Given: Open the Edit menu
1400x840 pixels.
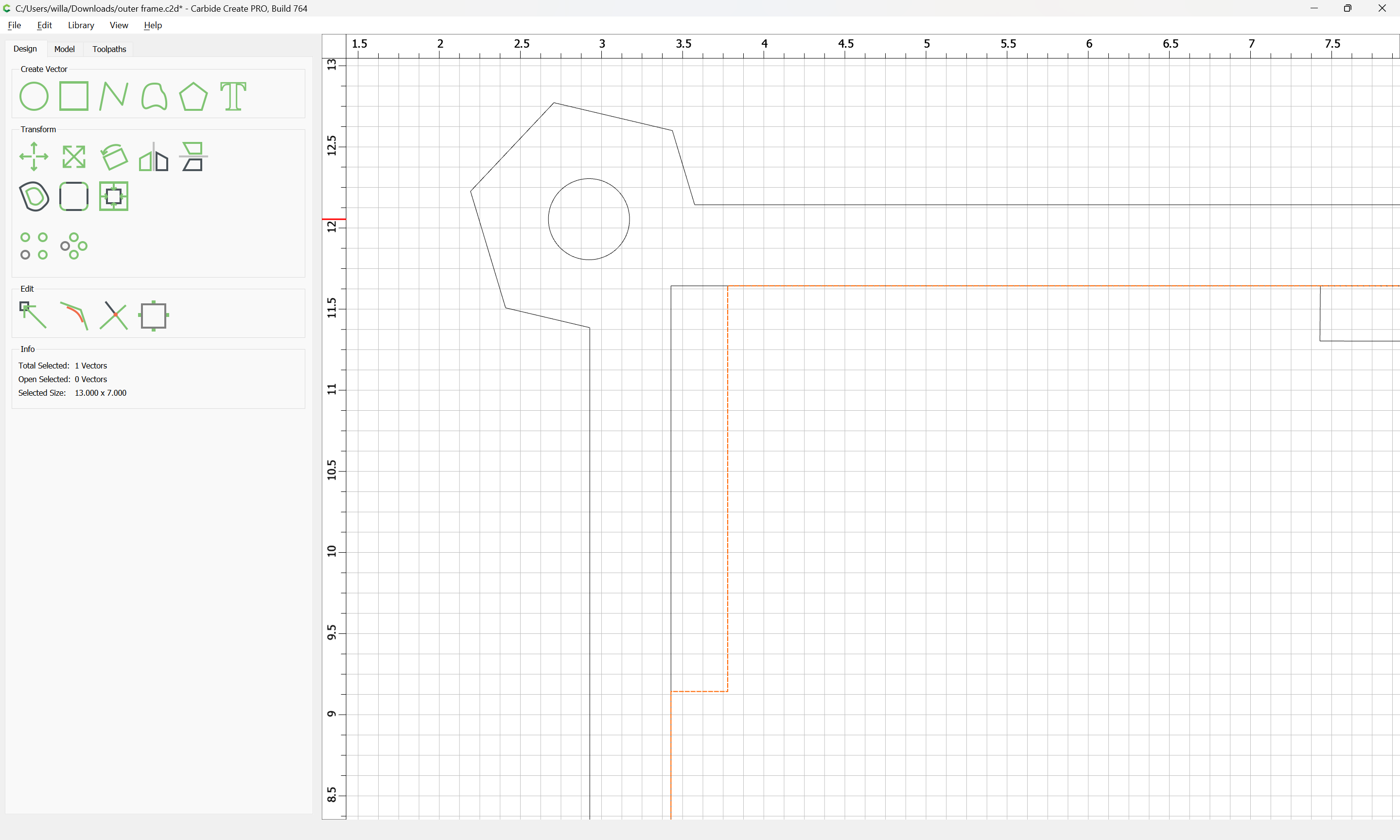Looking at the screenshot, I should [x=45, y=25].
